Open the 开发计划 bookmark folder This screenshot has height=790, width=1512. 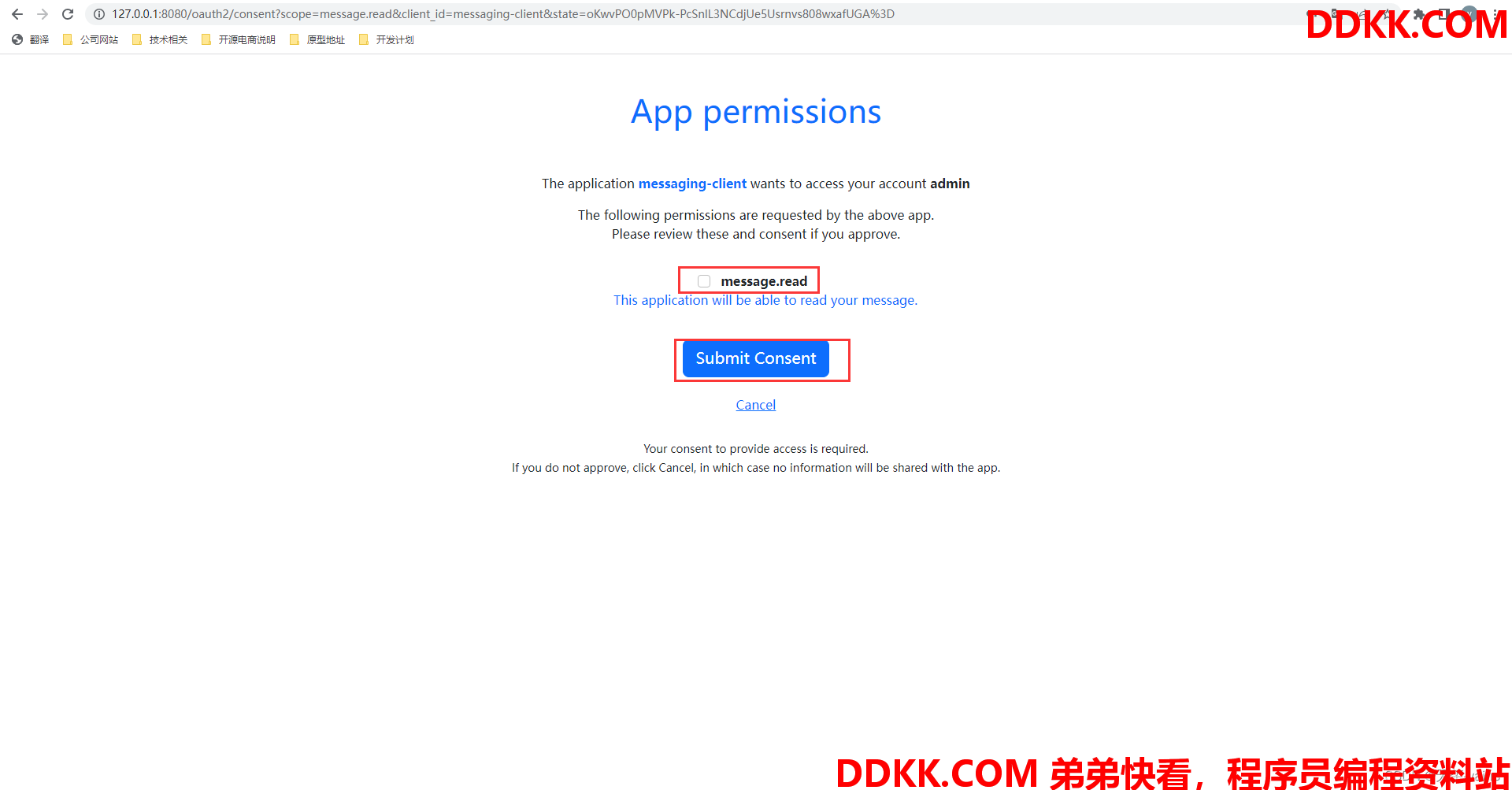coord(387,39)
